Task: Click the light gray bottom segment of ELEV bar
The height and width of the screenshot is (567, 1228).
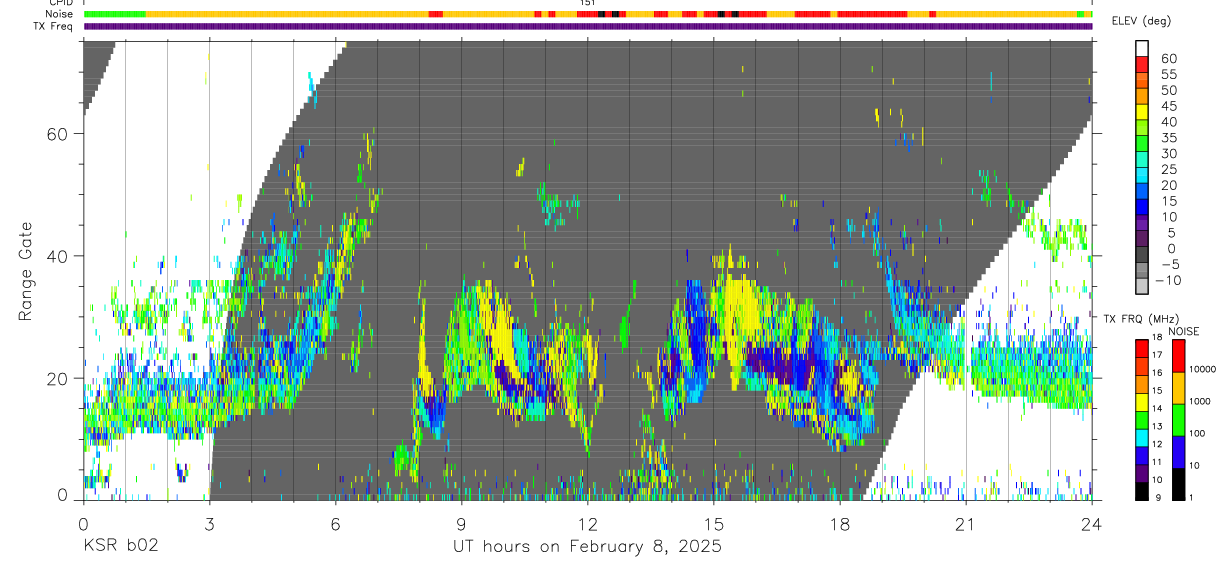Action: tap(1142, 288)
